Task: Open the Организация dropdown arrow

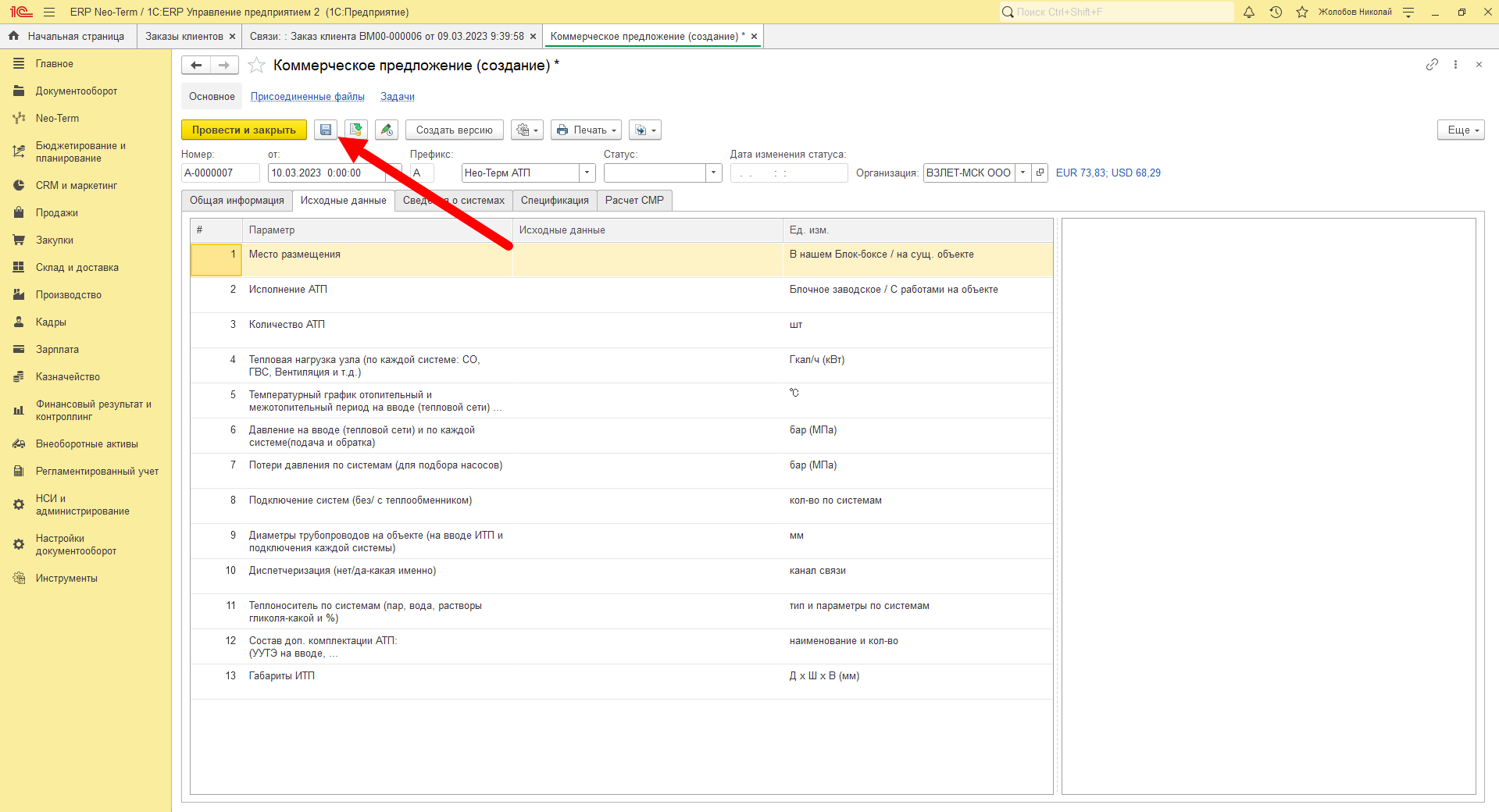Action: click(x=1023, y=173)
